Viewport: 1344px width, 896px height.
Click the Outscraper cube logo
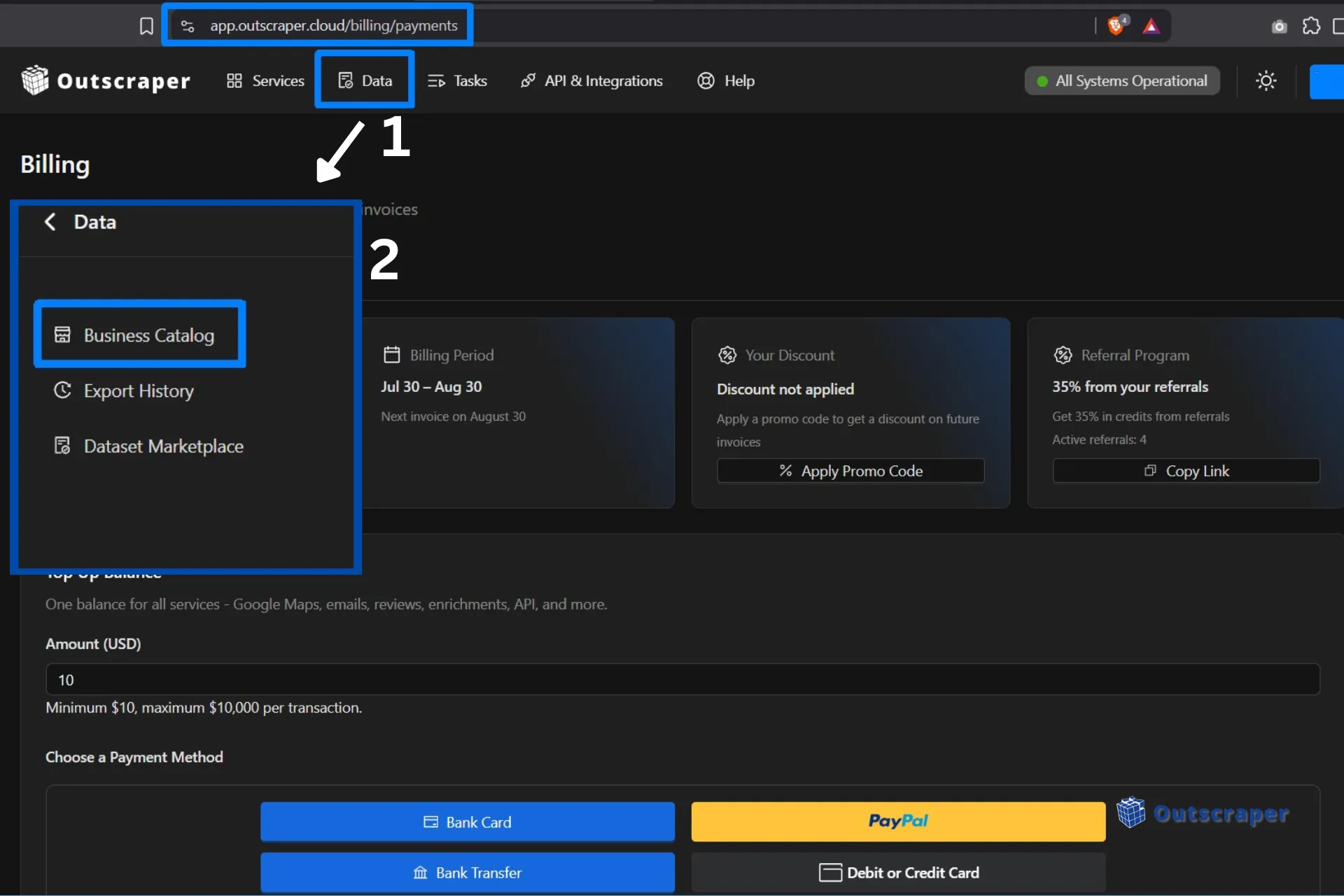pyautogui.click(x=35, y=80)
